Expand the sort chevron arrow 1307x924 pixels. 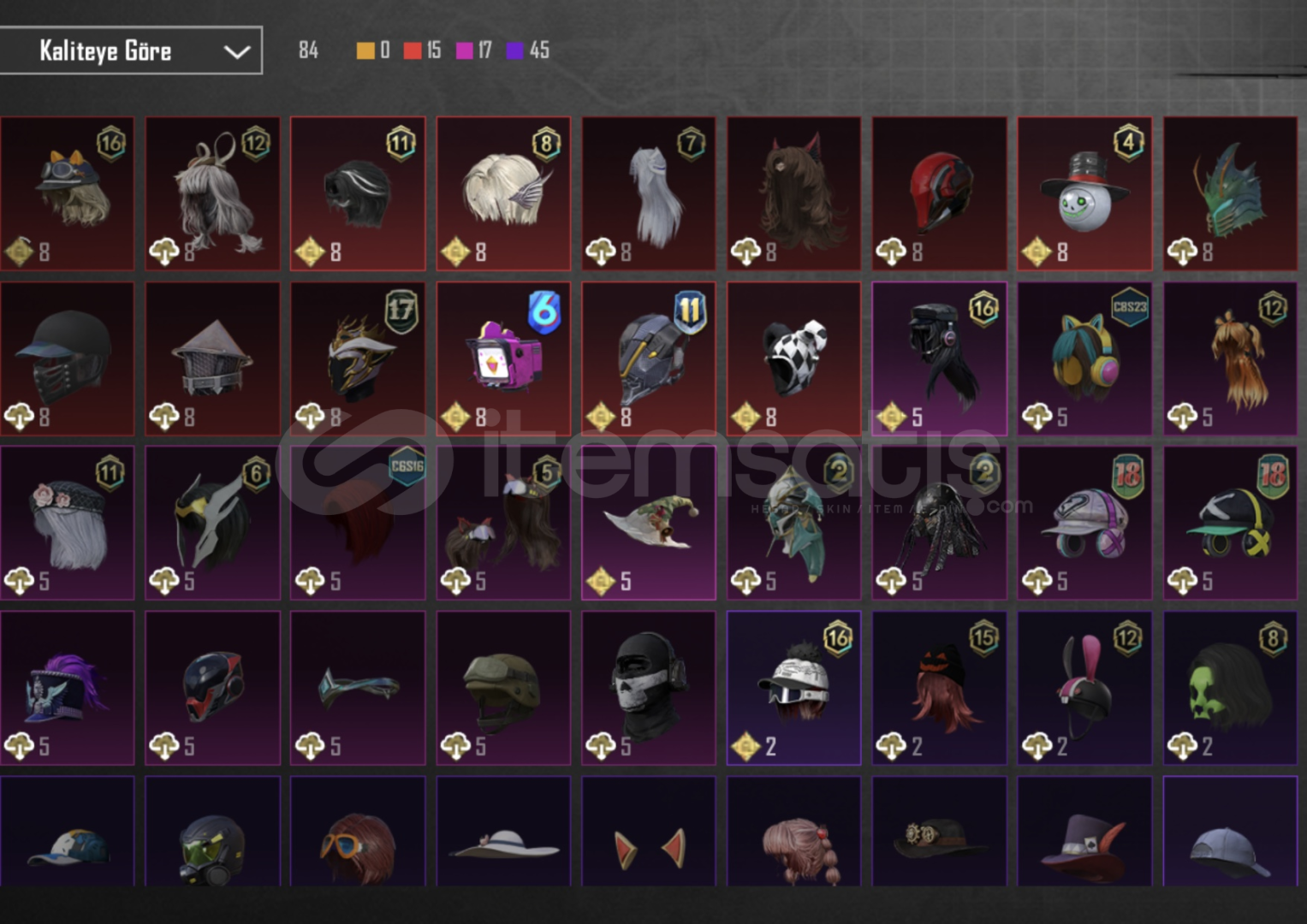coord(236,52)
